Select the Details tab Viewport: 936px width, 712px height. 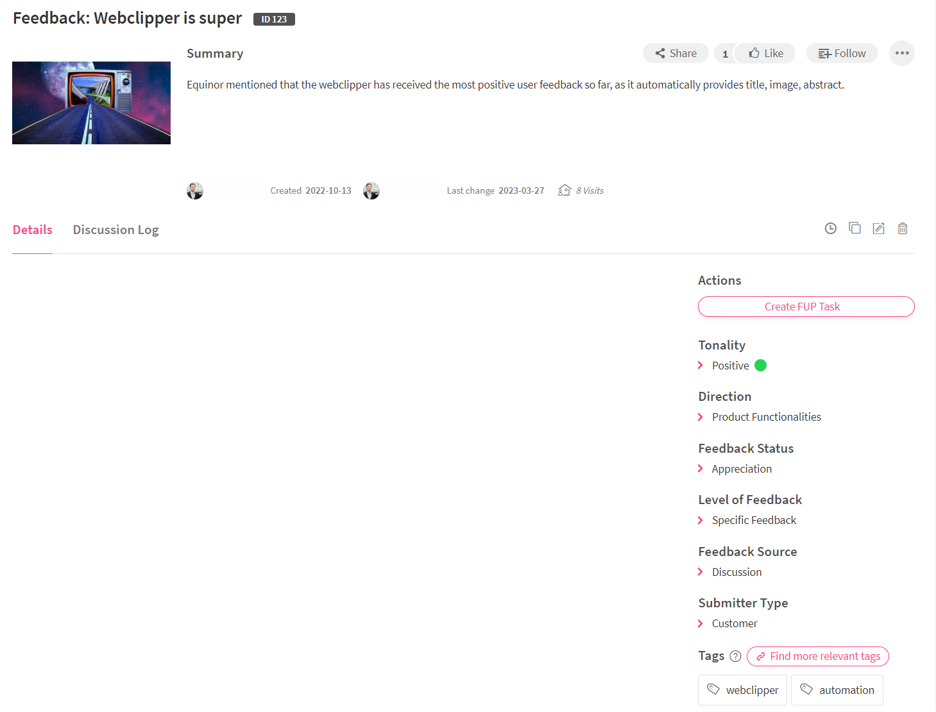point(32,230)
